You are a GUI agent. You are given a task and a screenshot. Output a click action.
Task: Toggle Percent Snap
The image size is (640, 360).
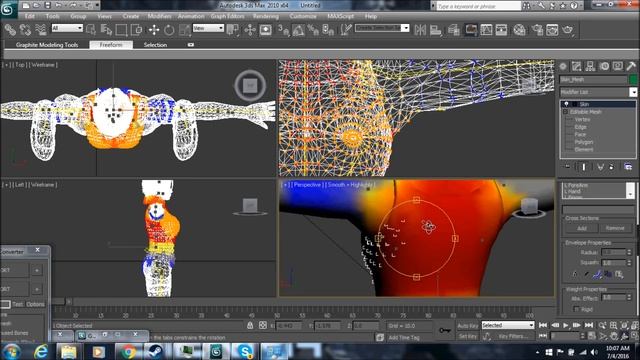[x=313, y=30]
